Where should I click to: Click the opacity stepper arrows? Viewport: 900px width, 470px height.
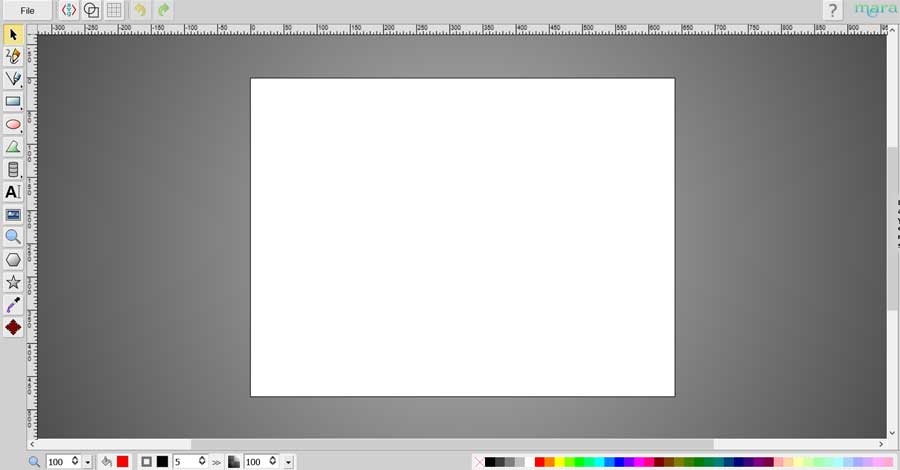coord(273,461)
